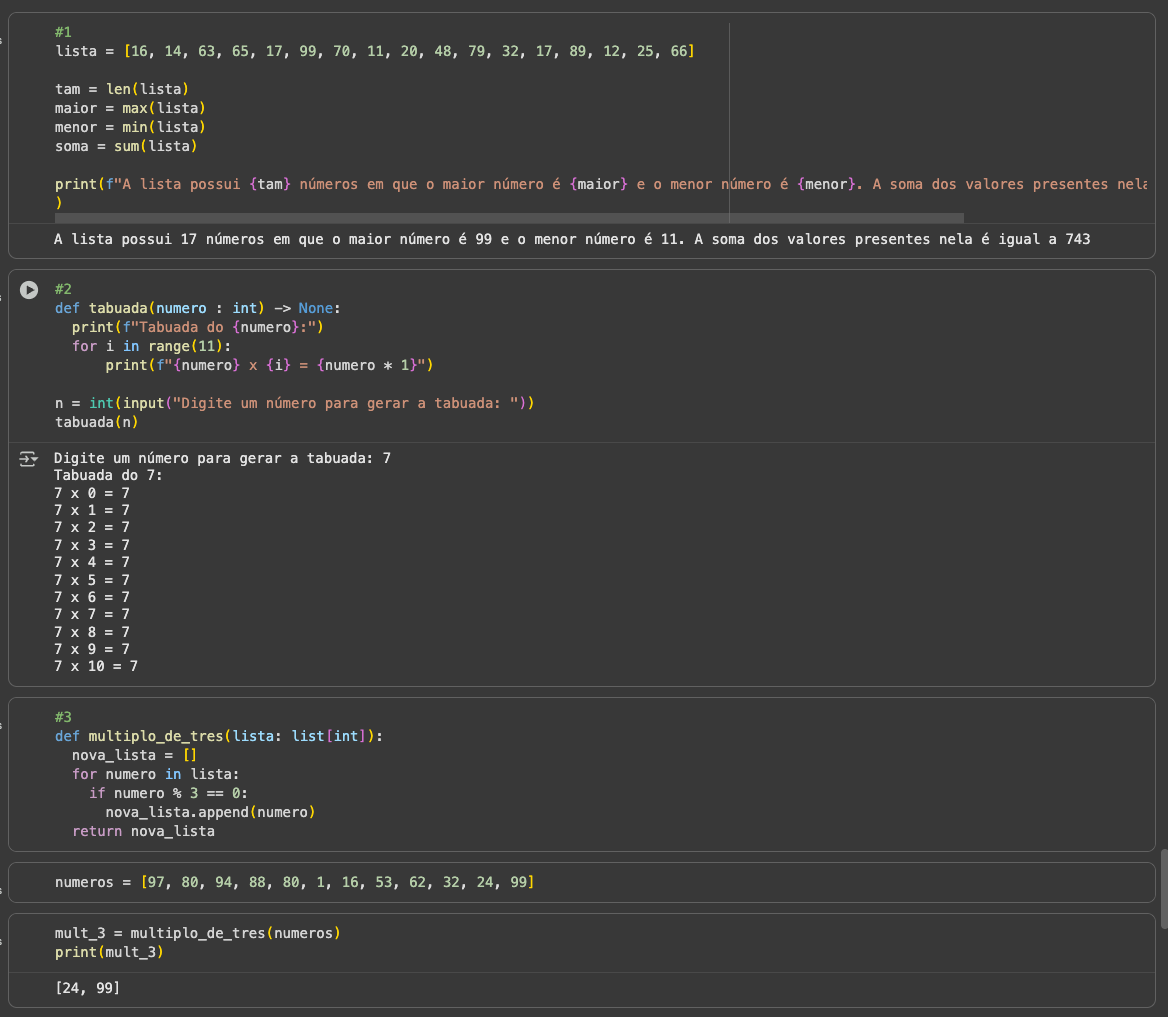
Task: Click the 'Tabuada do 7:' output line
Action: [x=108, y=476]
